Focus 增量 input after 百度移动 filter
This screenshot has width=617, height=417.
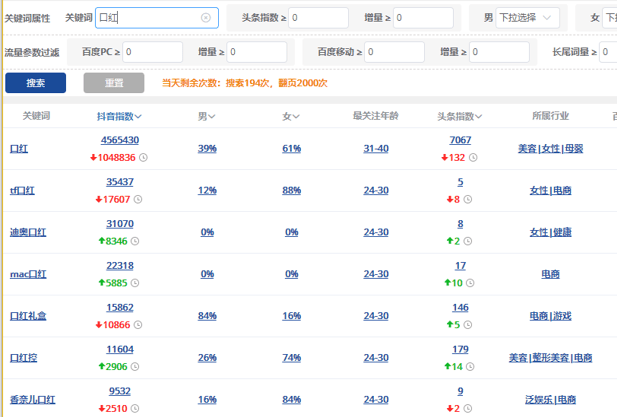[499, 52]
